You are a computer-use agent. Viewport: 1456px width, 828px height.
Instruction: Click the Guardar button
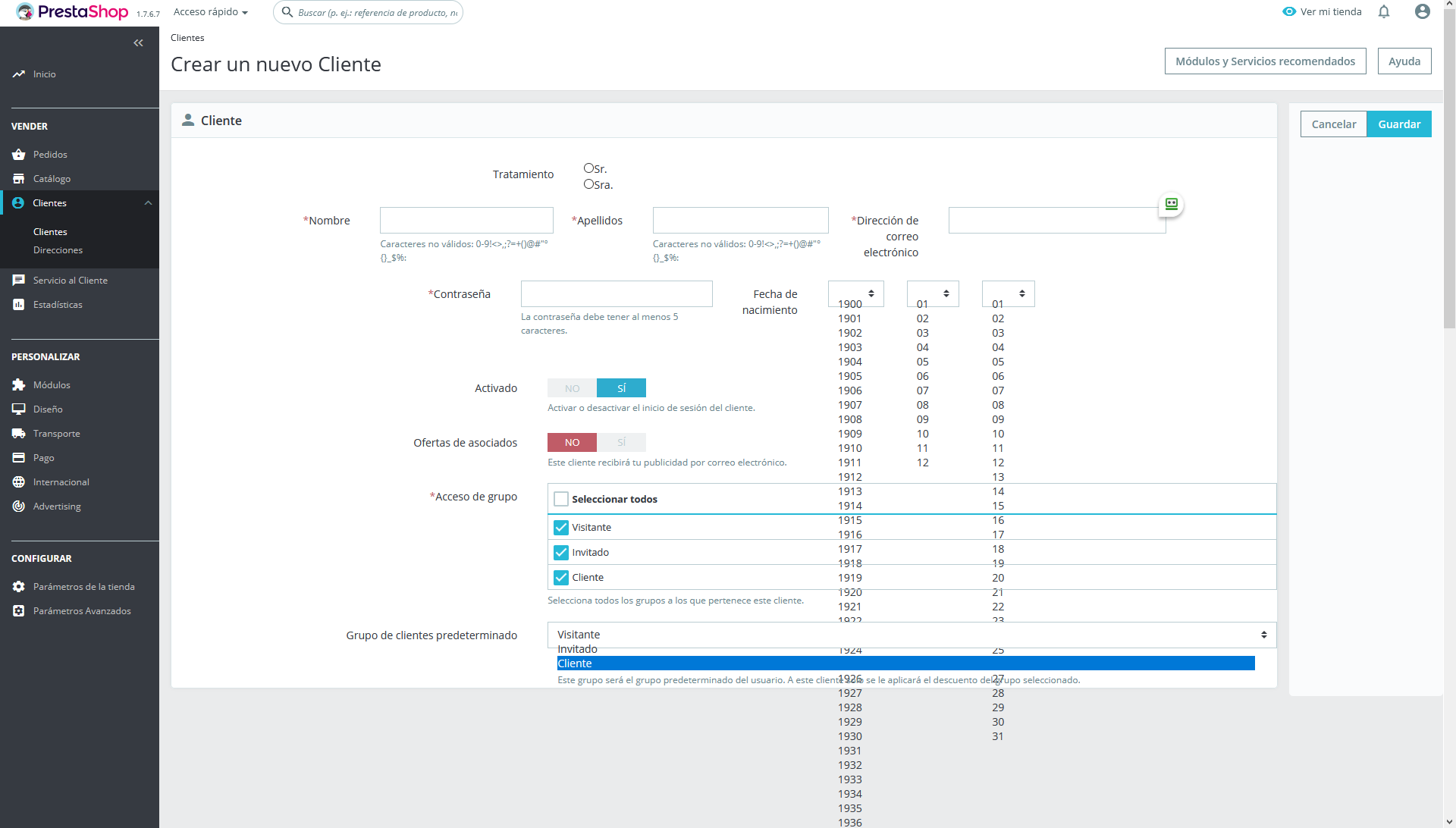pos(1398,124)
